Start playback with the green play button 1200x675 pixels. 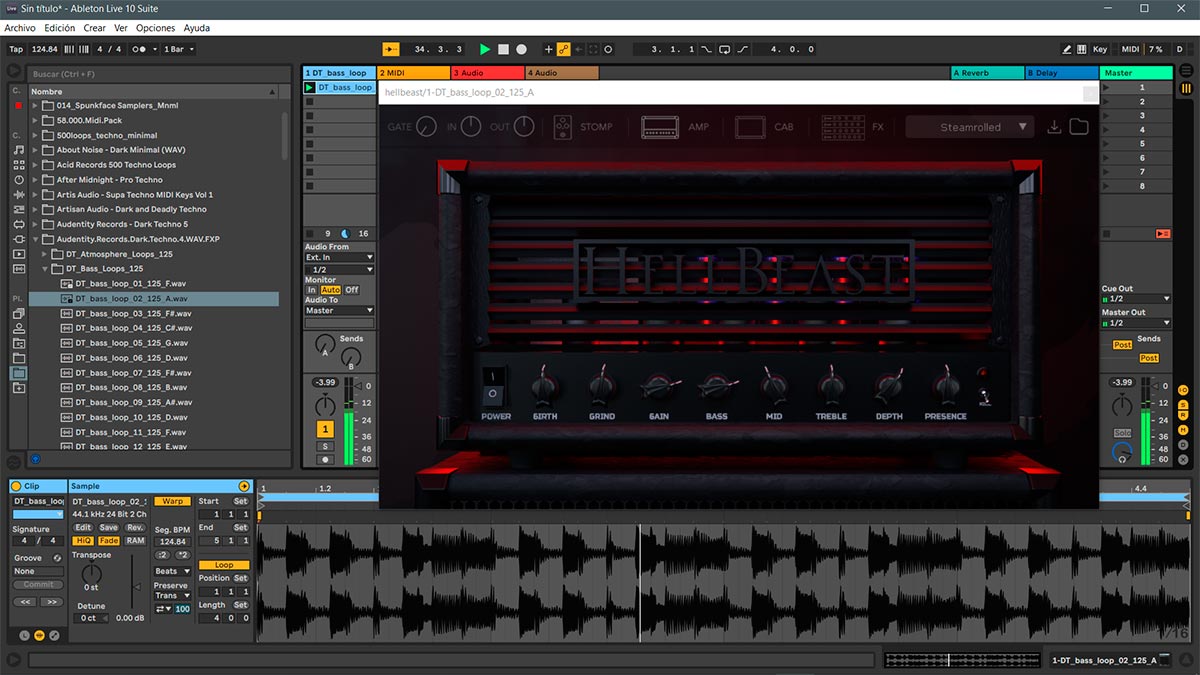click(485, 49)
